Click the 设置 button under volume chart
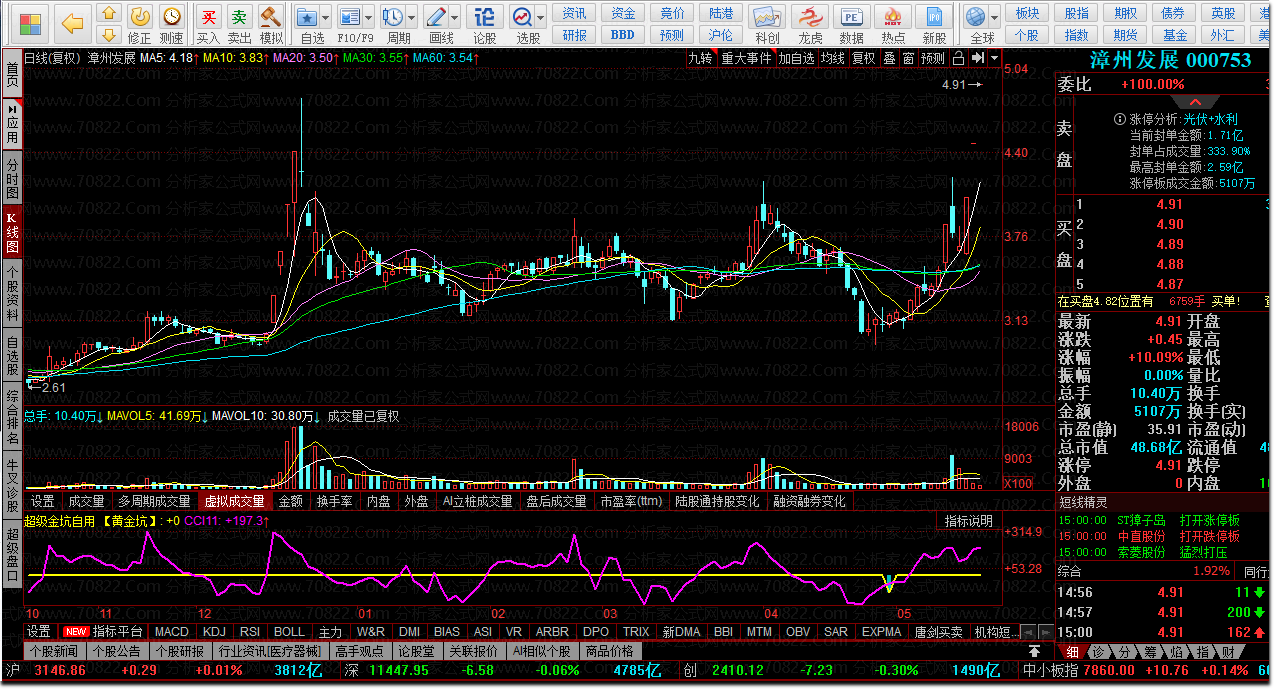 (x=42, y=501)
